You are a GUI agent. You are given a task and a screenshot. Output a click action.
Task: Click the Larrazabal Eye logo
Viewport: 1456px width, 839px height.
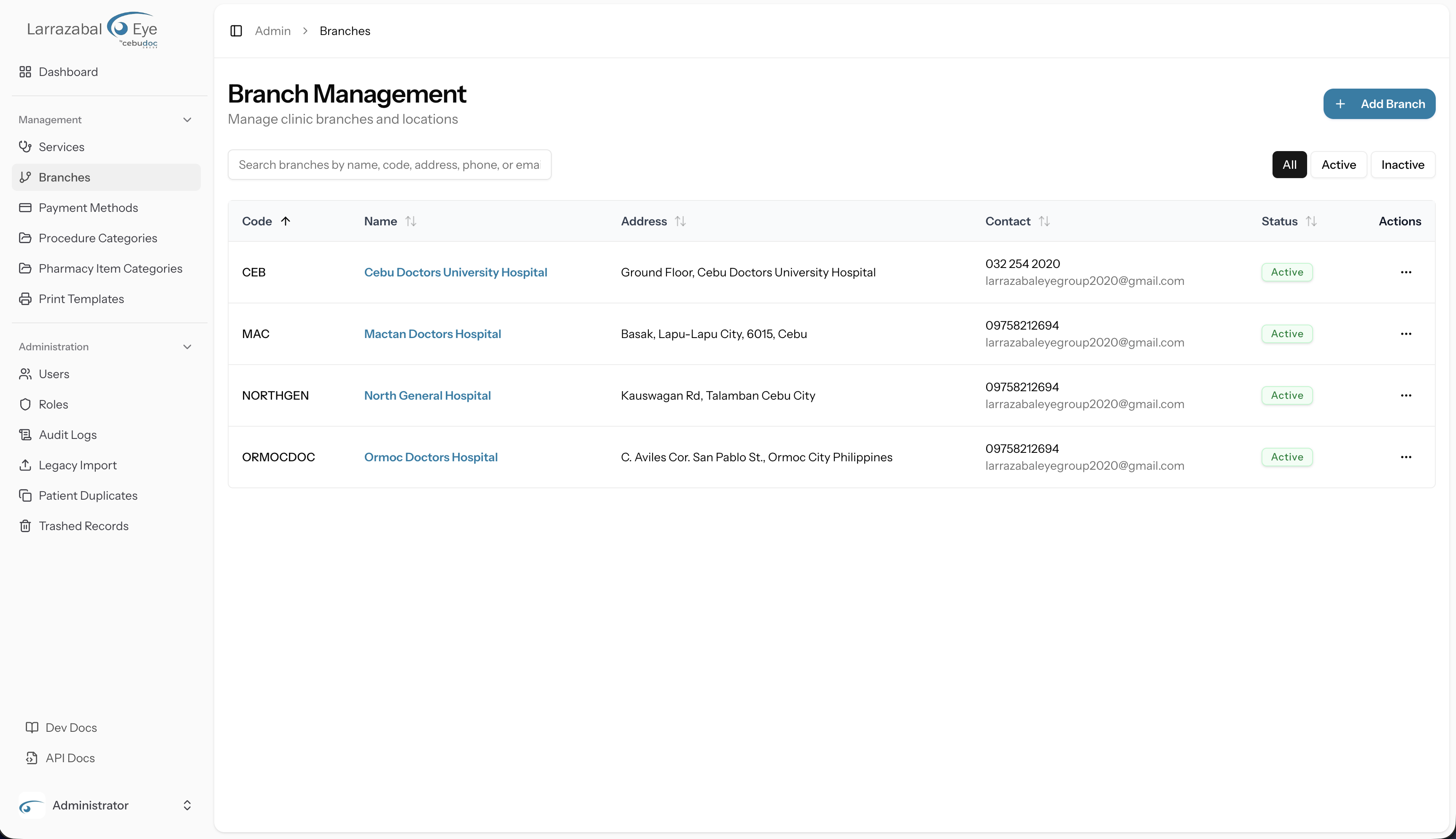coord(92,30)
